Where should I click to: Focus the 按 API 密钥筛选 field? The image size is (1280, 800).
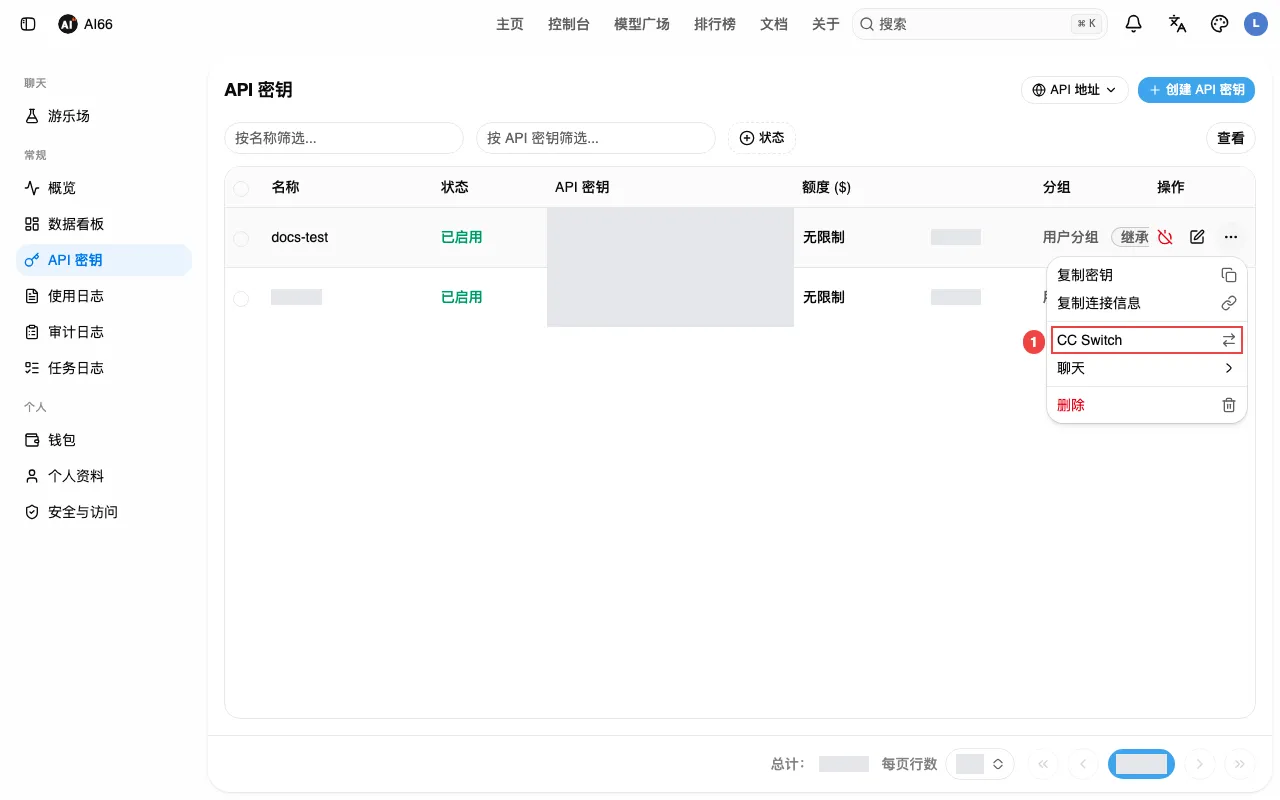pyautogui.click(x=596, y=138)
